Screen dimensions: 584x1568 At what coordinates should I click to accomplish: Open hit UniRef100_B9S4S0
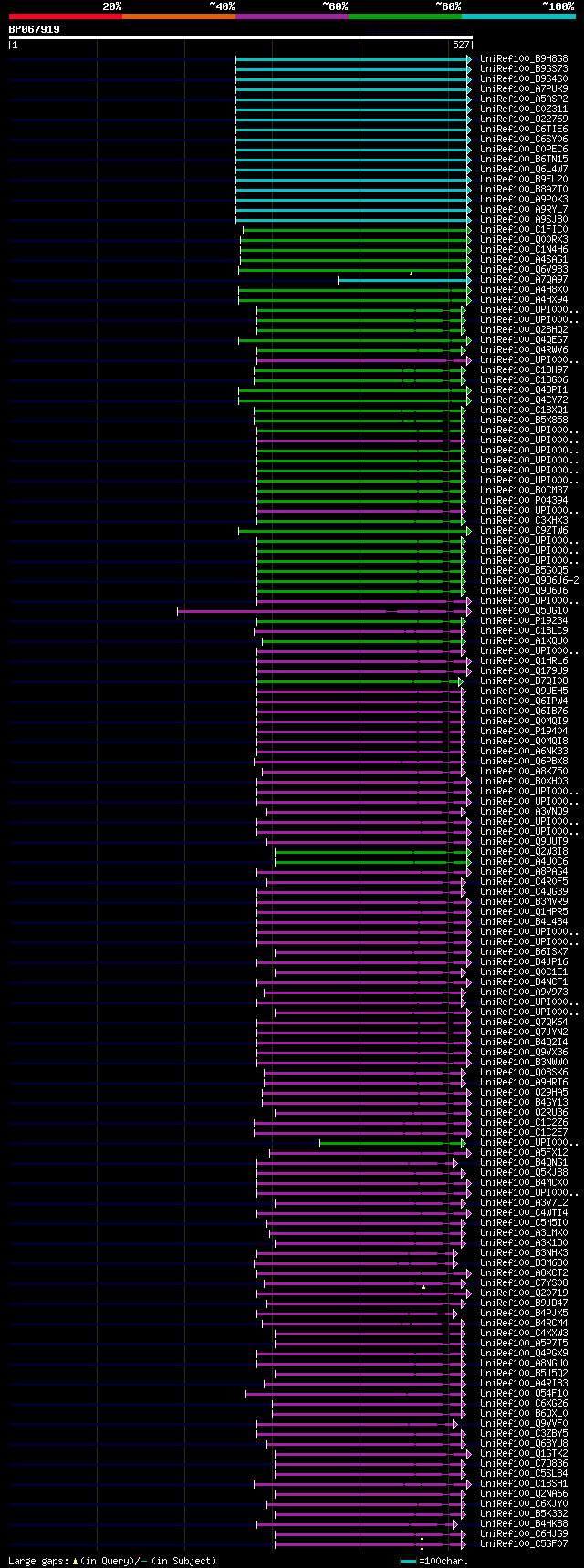(524, 78)
